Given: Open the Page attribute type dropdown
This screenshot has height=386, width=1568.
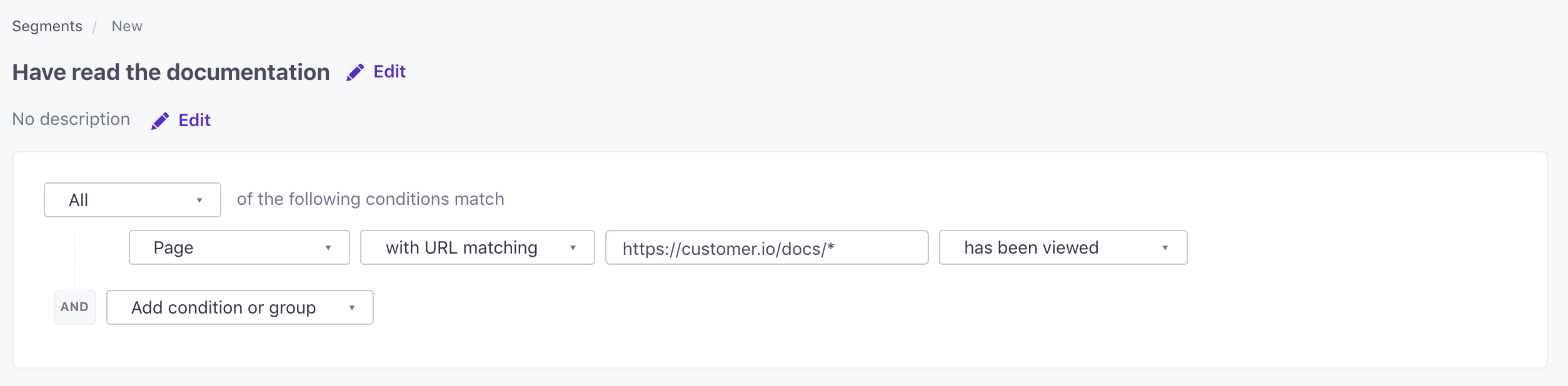Looking at the screenshot, I should coord(239,247).
